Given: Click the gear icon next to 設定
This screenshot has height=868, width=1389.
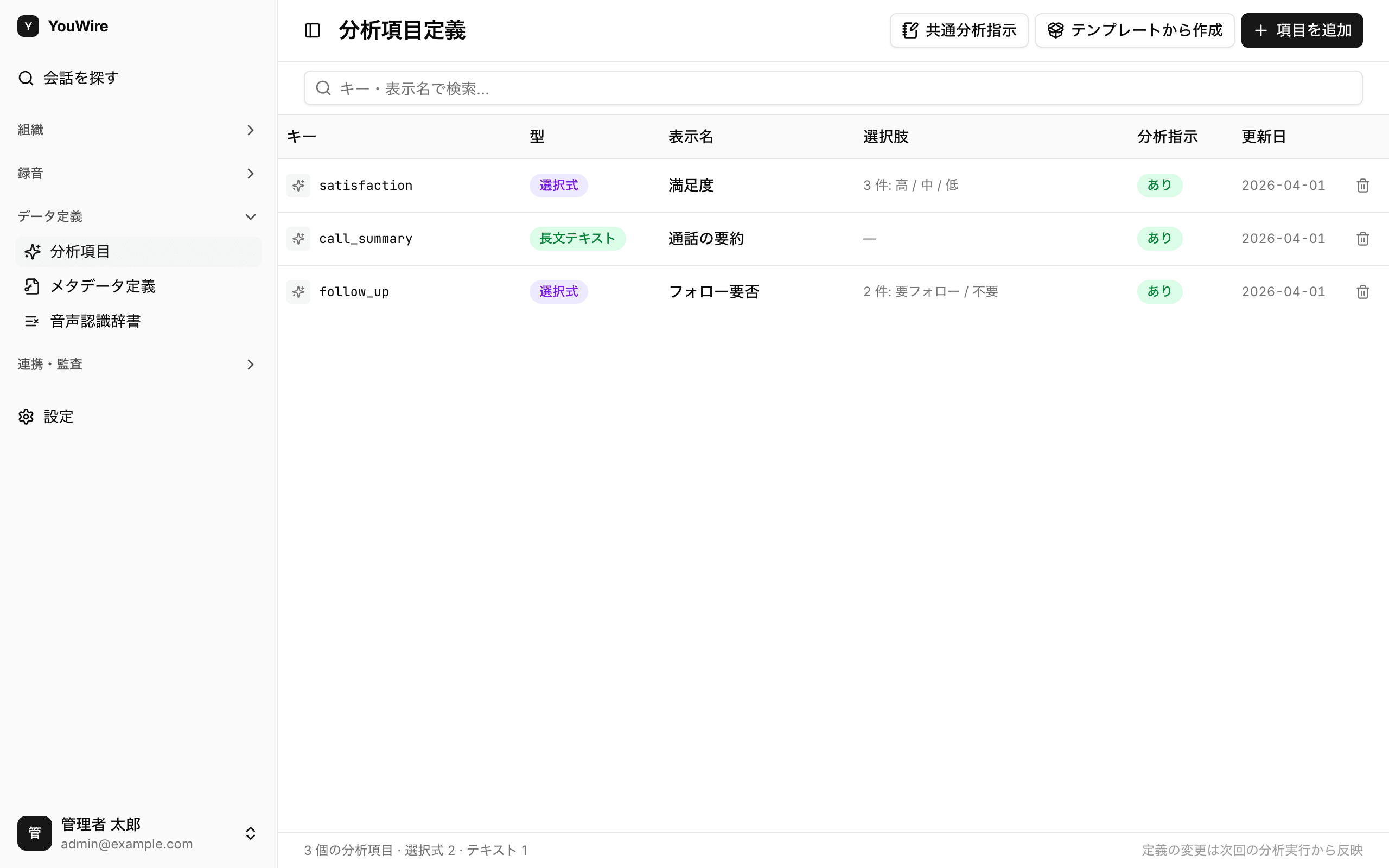Looking at the screenshot, I should pyautogui.click(x=26, y=417).
